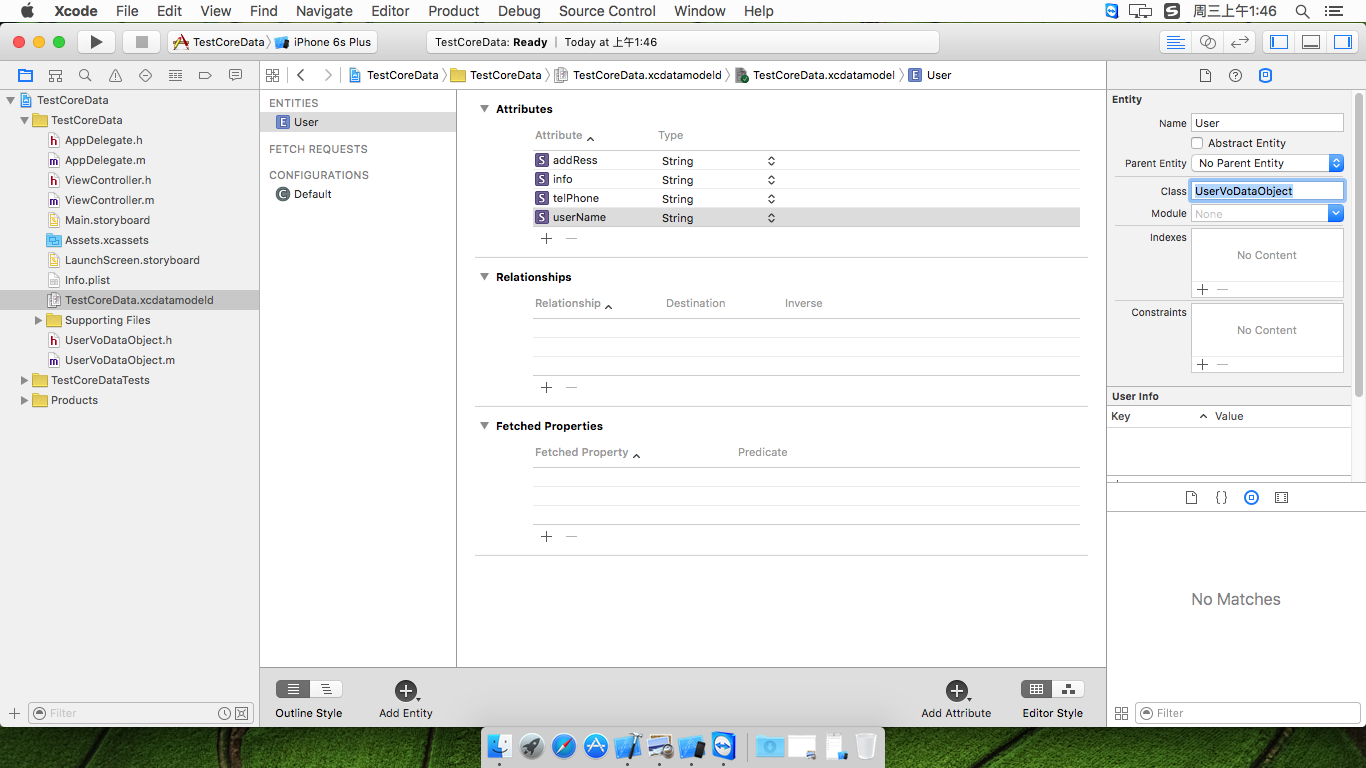Show the Project navigator
Viewport: 1366px width, 768px height.
(25, 75)
